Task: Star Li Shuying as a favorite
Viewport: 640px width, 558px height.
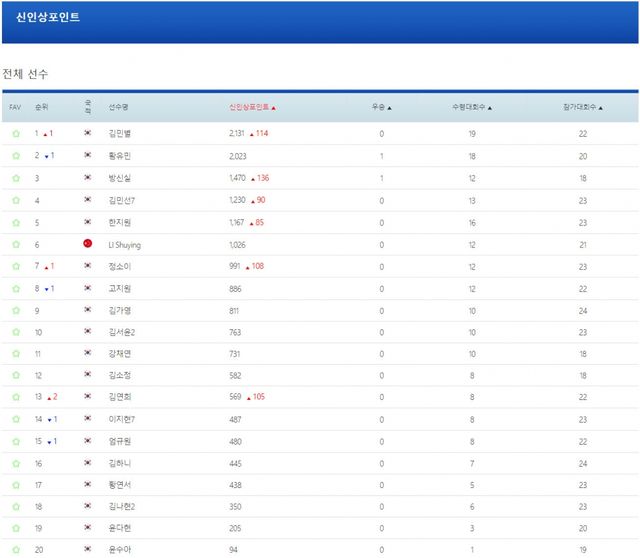Action: pos(15,244)
